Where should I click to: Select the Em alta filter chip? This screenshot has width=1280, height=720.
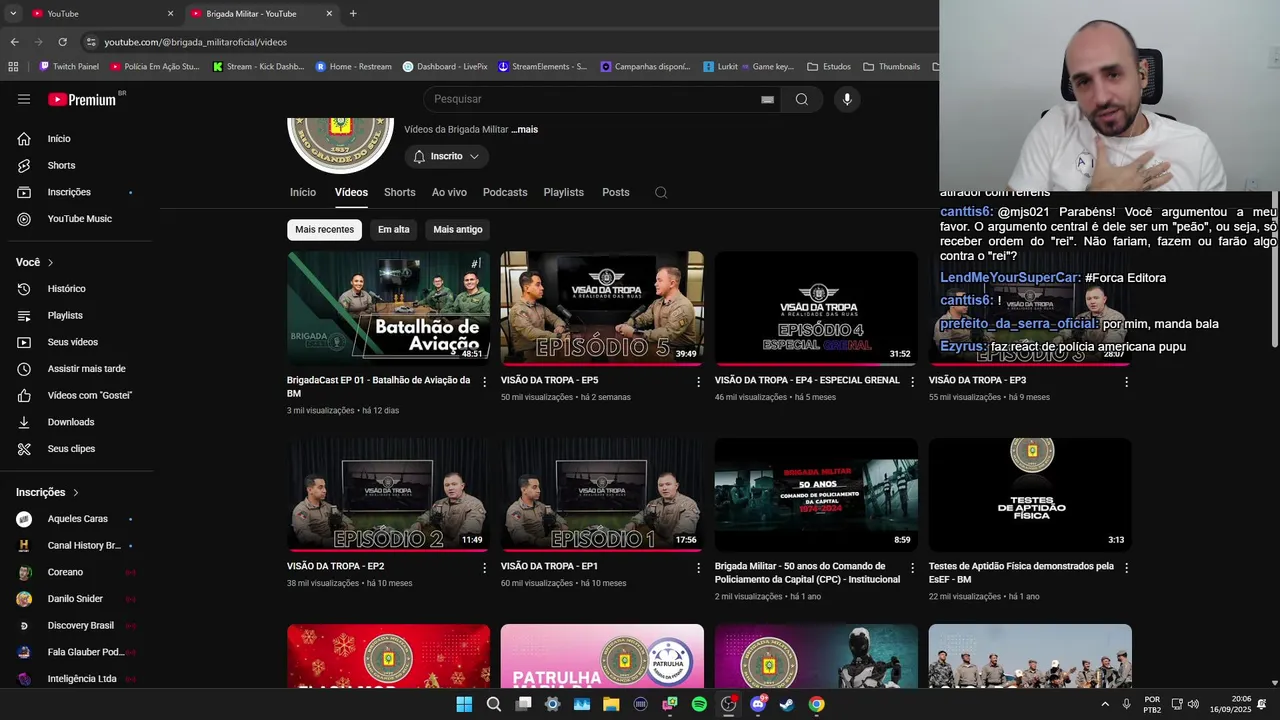click(x=394, y=230)
